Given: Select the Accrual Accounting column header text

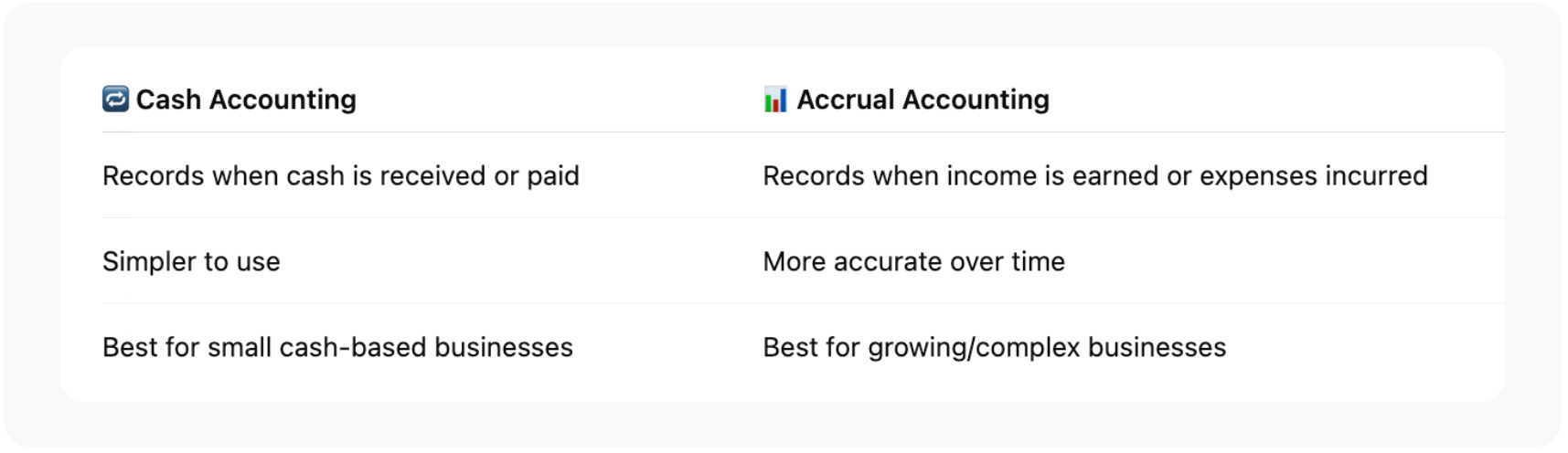Looking at the screenshot, I should [x=923, y=100].
